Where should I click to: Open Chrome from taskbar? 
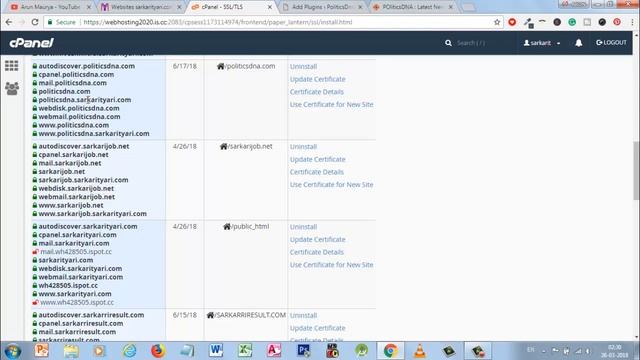pyautogui.click(x=390, y=351)
